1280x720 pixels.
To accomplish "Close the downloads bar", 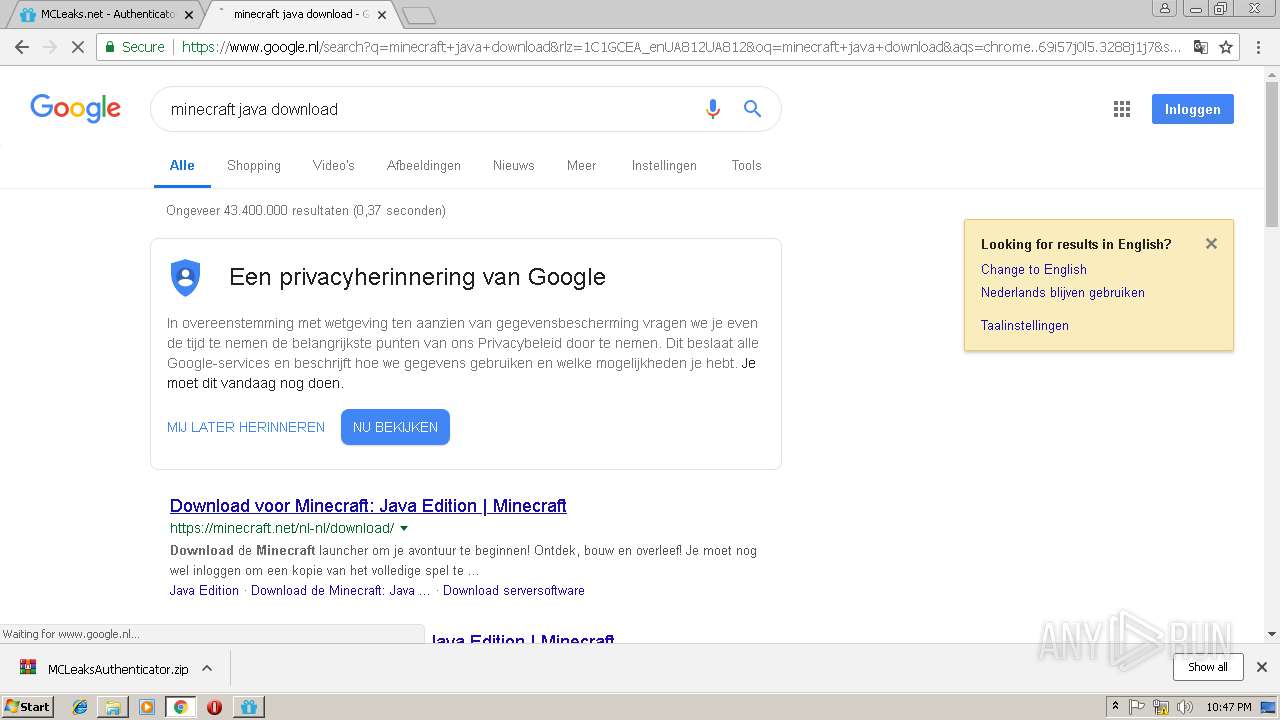I will (x=1261, y=667).
